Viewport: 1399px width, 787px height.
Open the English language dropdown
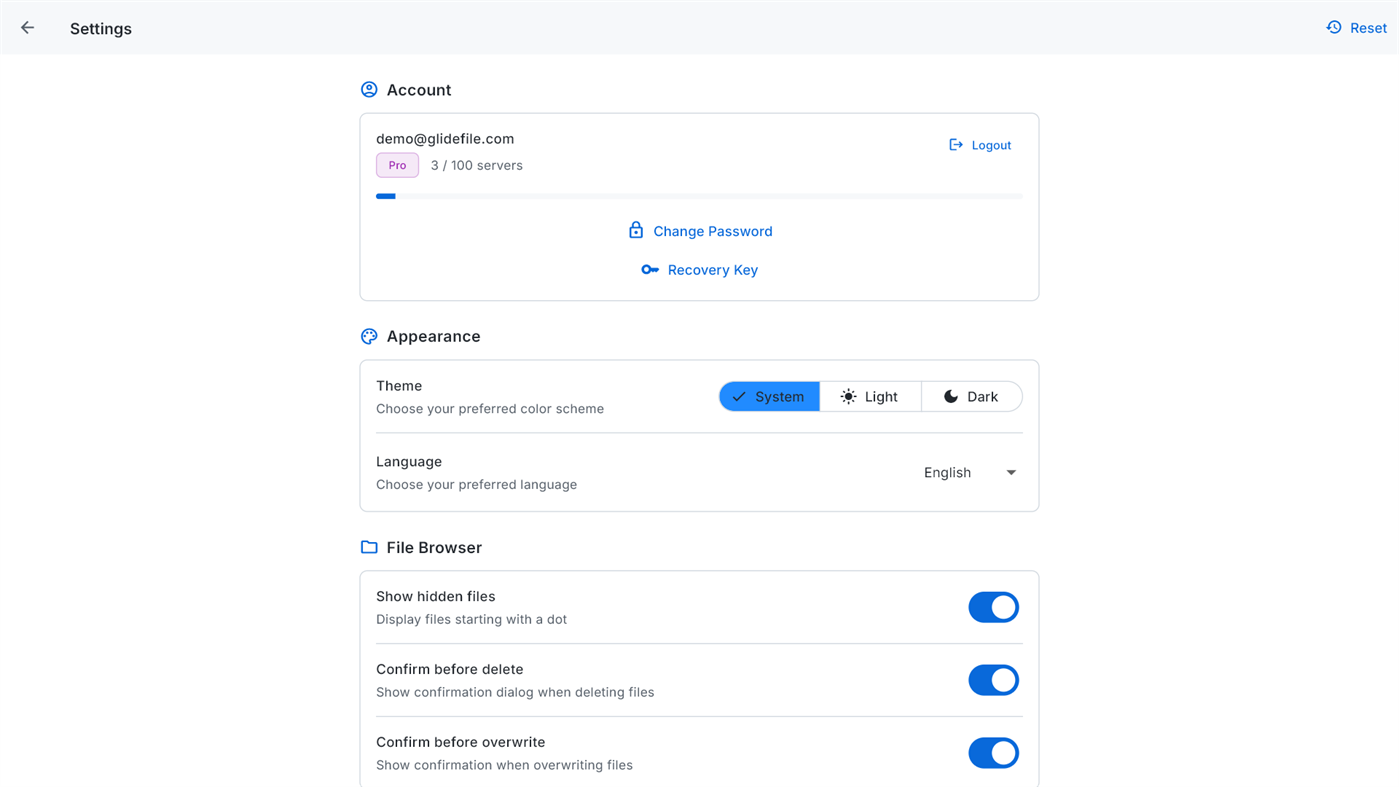coord(969,473)
